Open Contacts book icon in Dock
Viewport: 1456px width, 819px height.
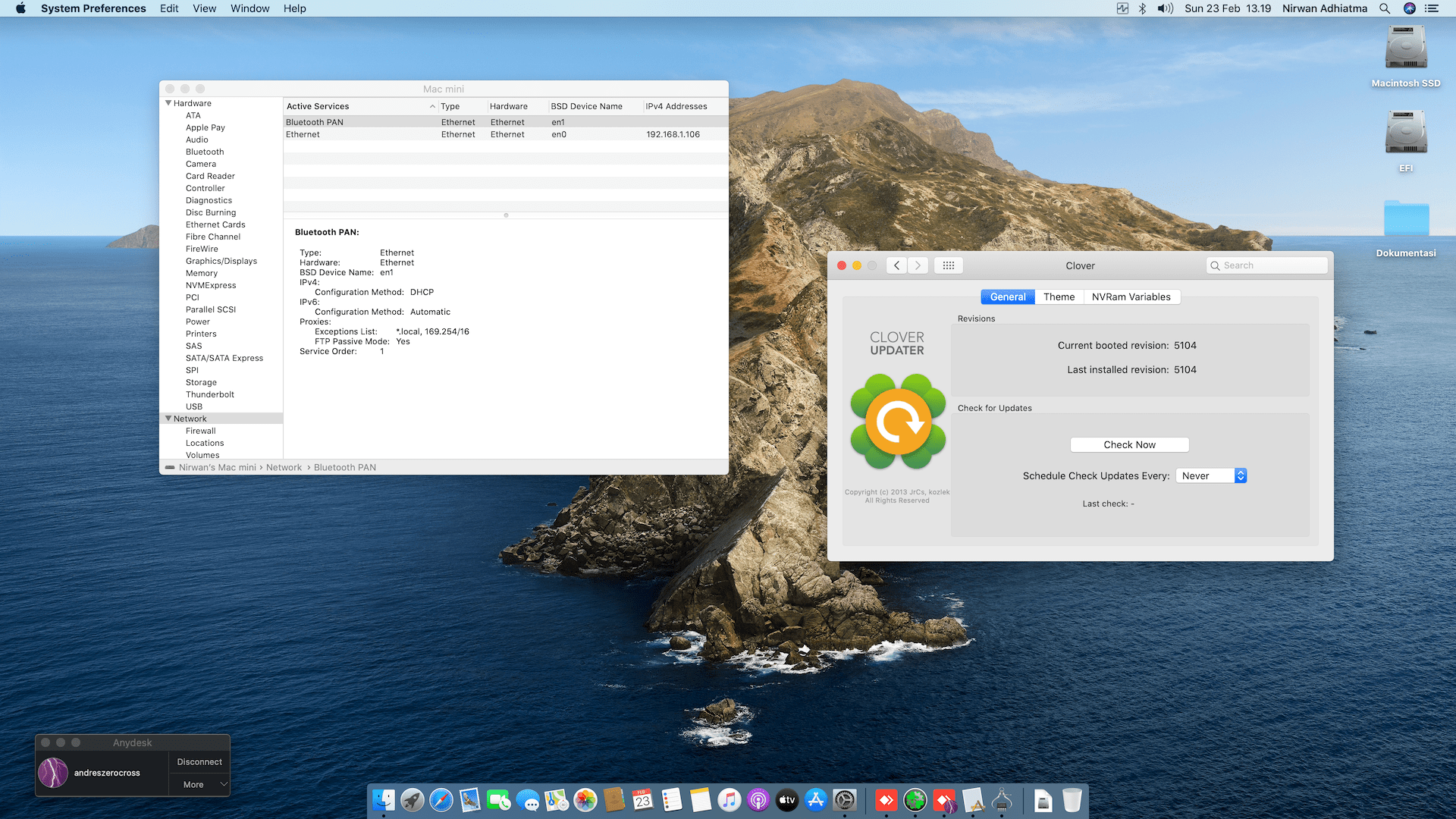point(614,800)
